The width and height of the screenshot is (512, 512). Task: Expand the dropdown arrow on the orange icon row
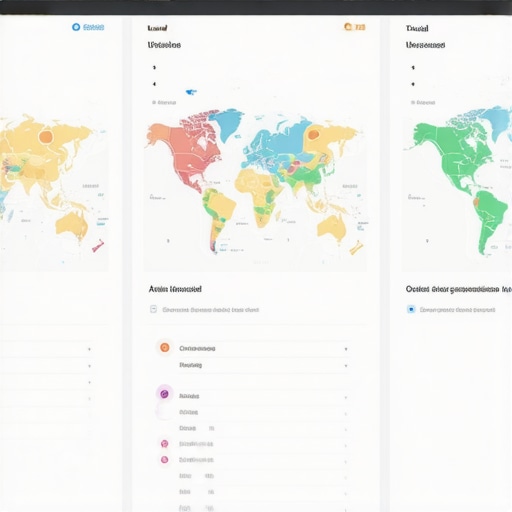(x=346, y=349)
